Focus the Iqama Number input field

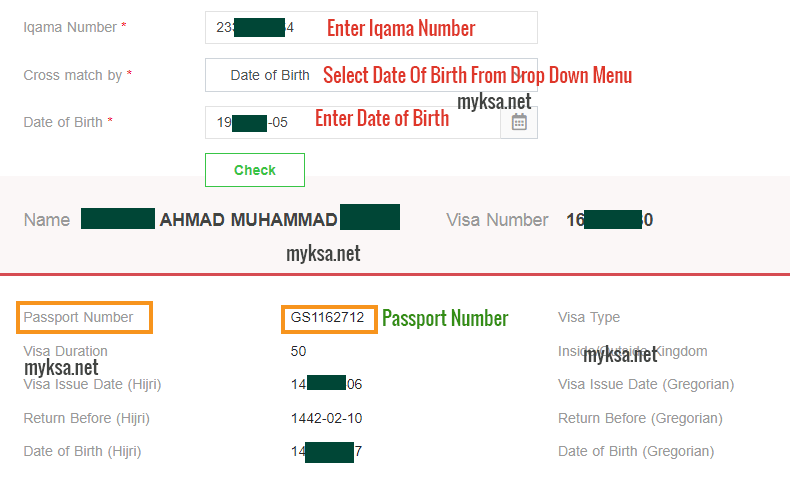(371, 27)
